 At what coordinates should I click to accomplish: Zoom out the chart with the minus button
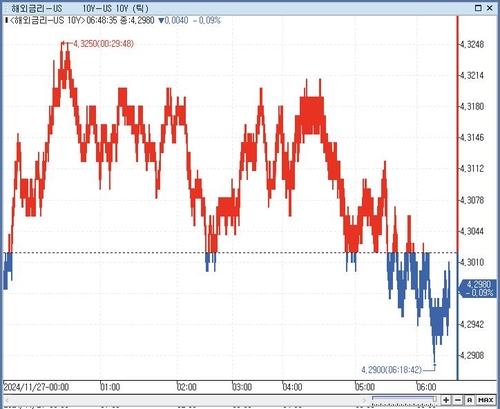(458, 400)
